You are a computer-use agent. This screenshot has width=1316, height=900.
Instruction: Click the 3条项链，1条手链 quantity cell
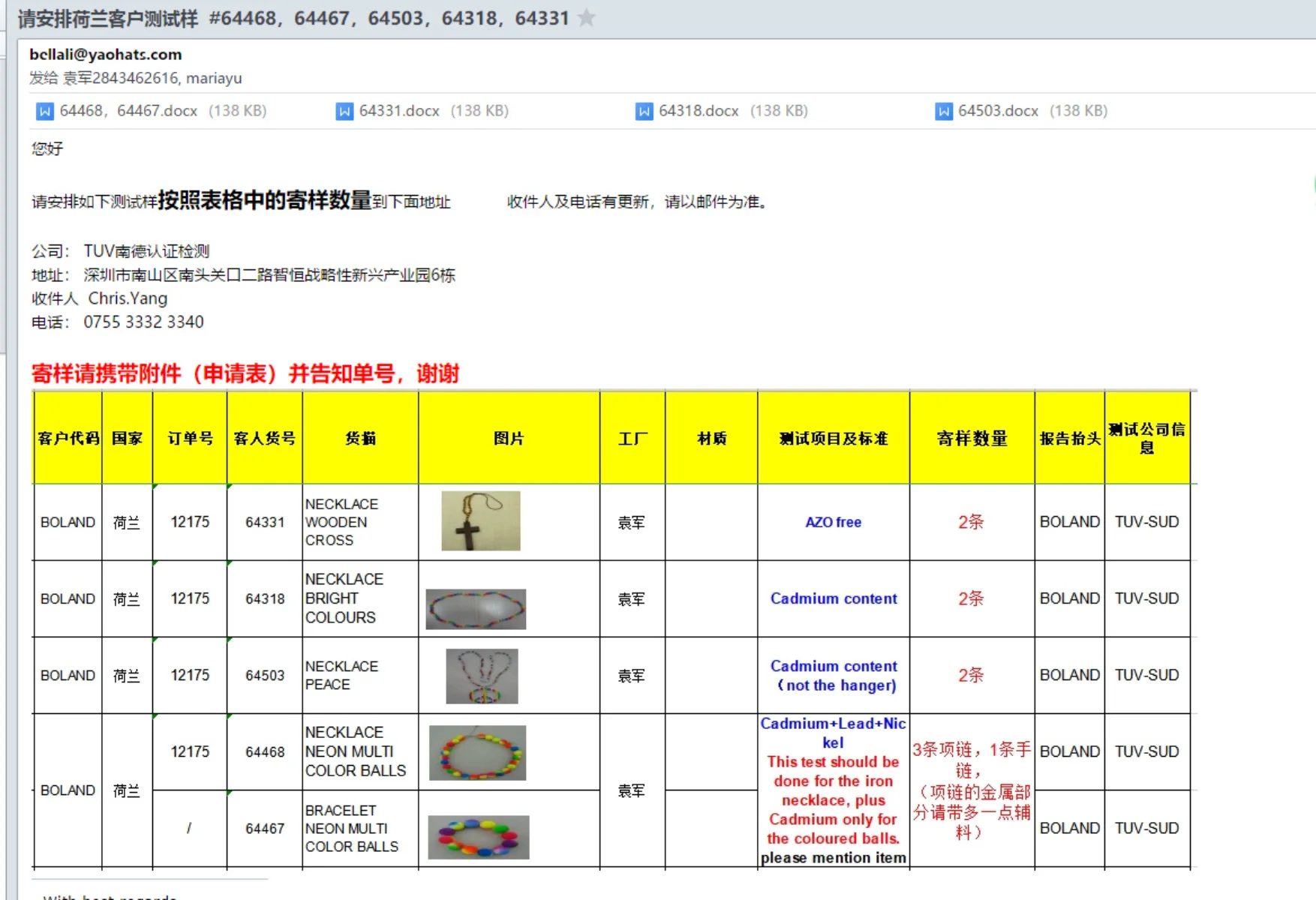tap(972, 790)
